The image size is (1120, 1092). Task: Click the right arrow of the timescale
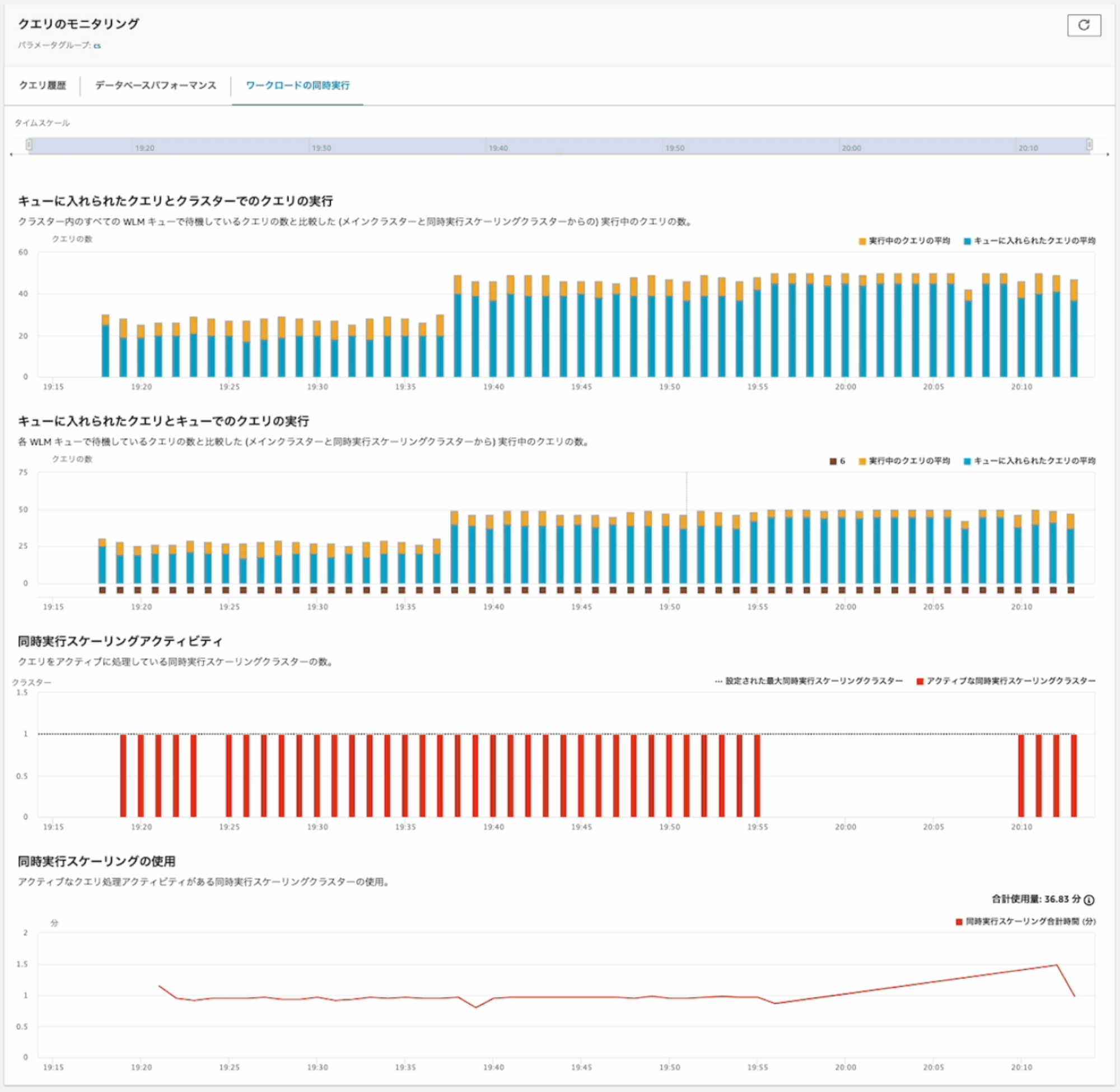click(1108, 154)
